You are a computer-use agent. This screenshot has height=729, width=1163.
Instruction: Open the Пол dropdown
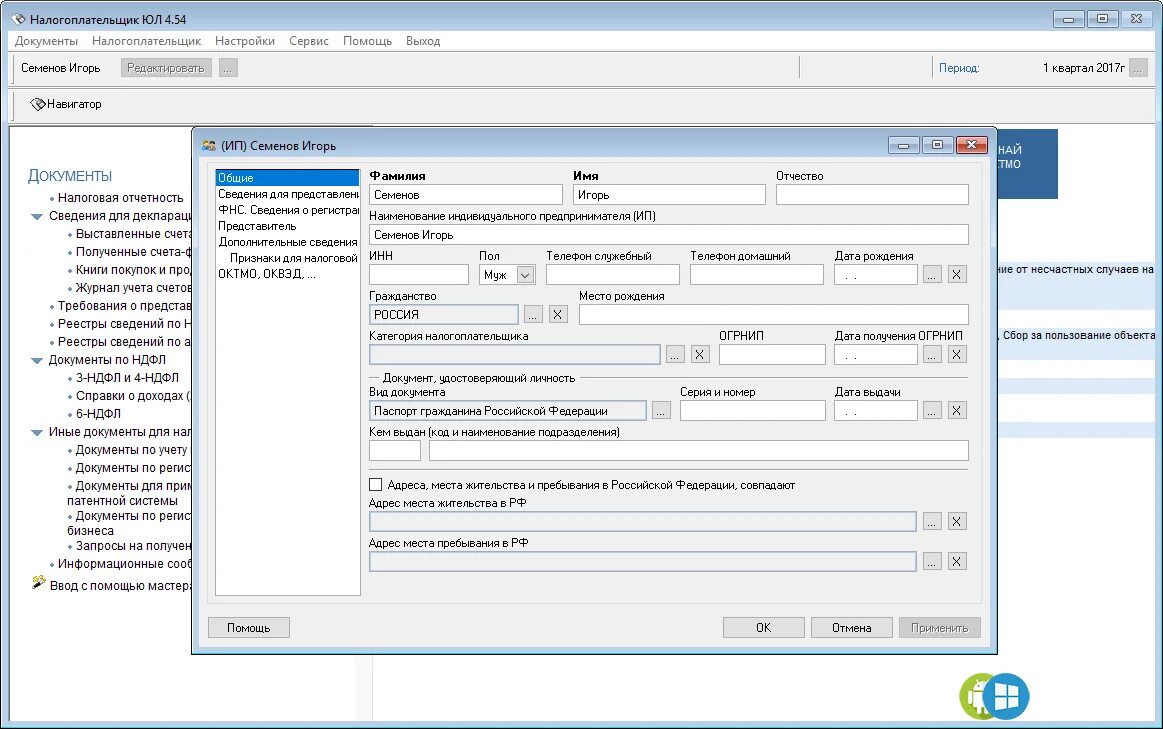click(525, 275)
